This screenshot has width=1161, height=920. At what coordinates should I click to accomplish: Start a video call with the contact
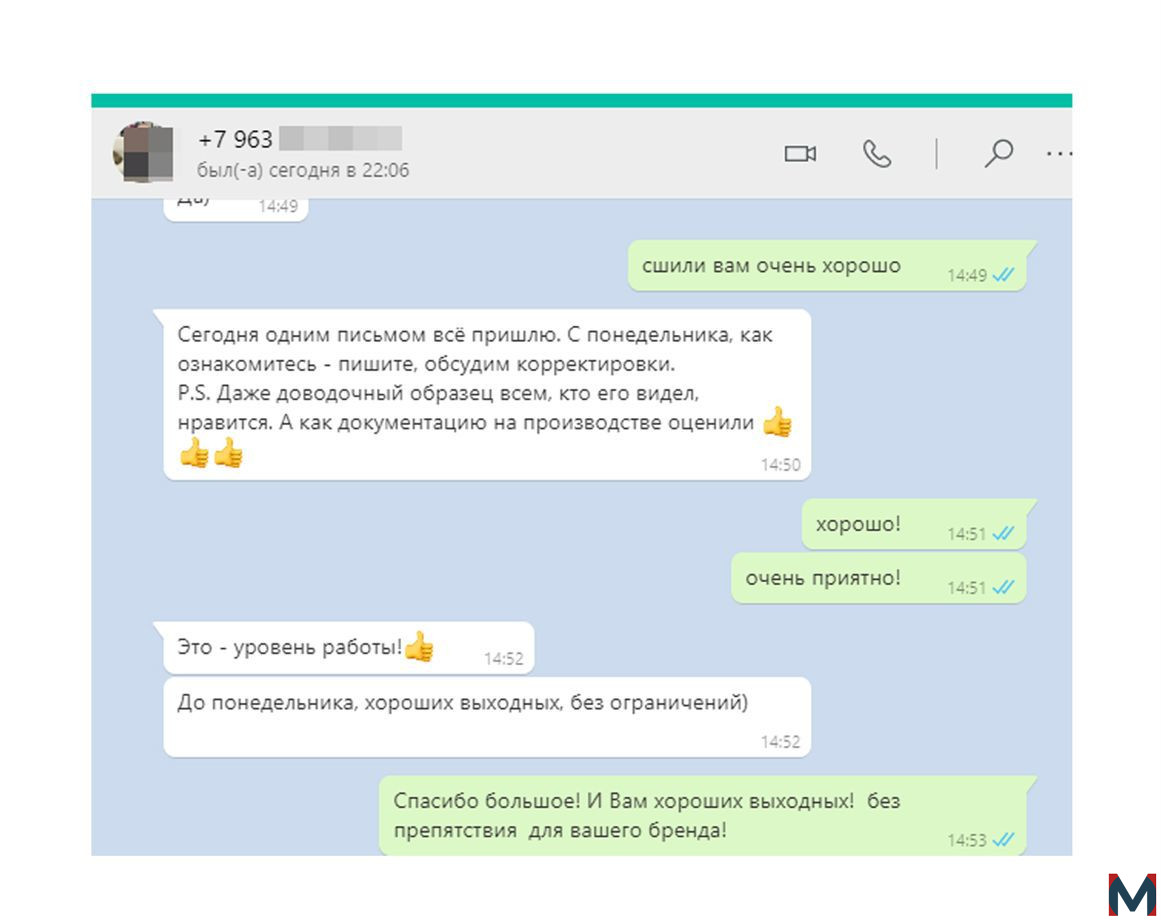click(x=800, y=153)
